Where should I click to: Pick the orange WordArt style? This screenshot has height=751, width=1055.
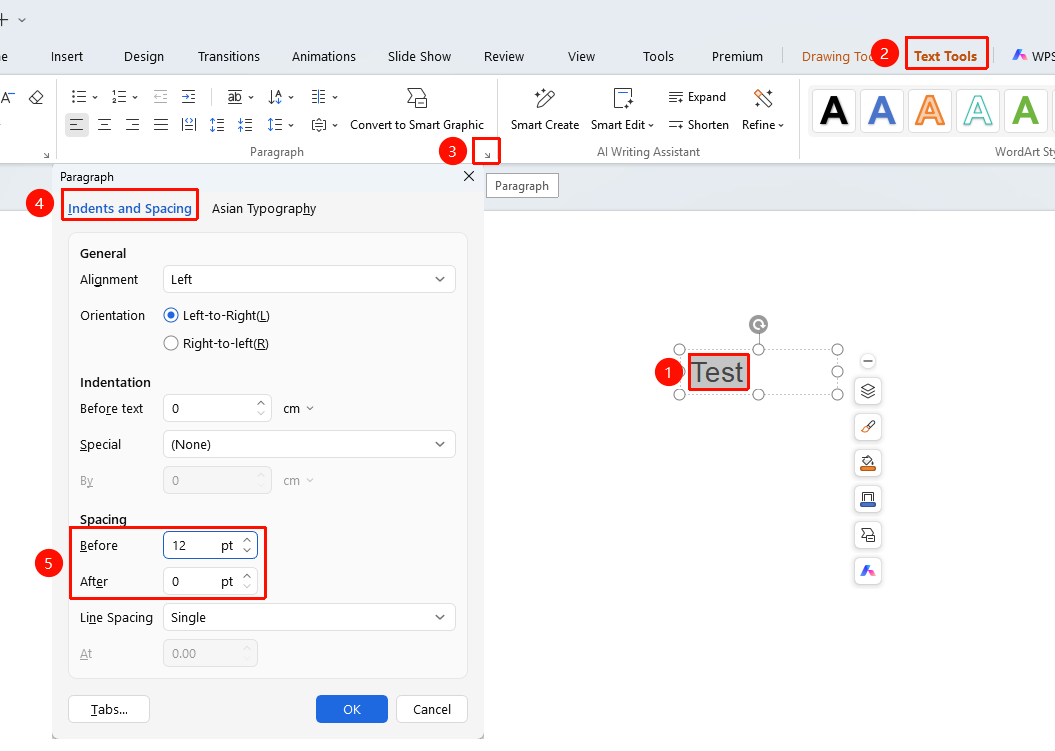point(930,110)
